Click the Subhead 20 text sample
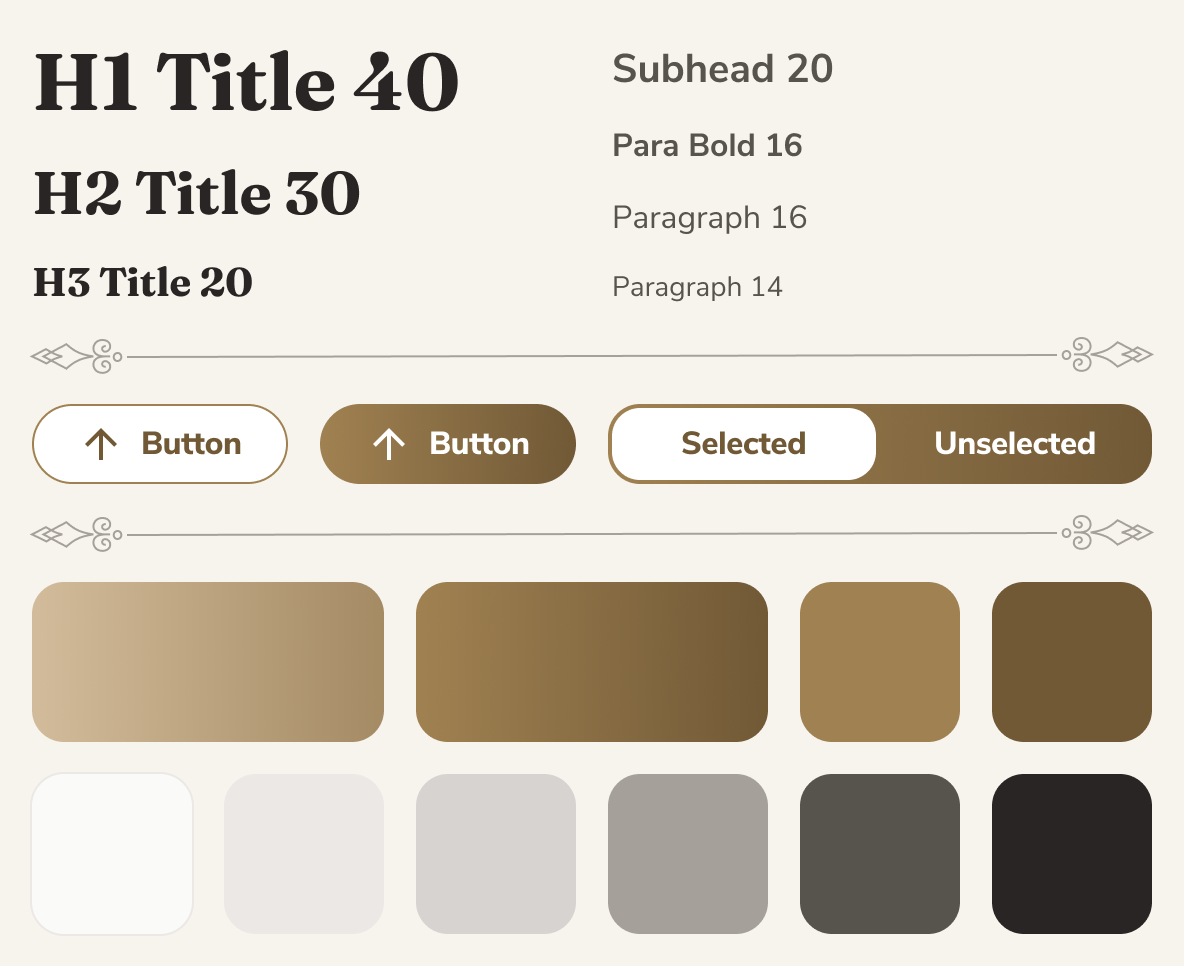 pyautogui.click(x=722, y=69)
